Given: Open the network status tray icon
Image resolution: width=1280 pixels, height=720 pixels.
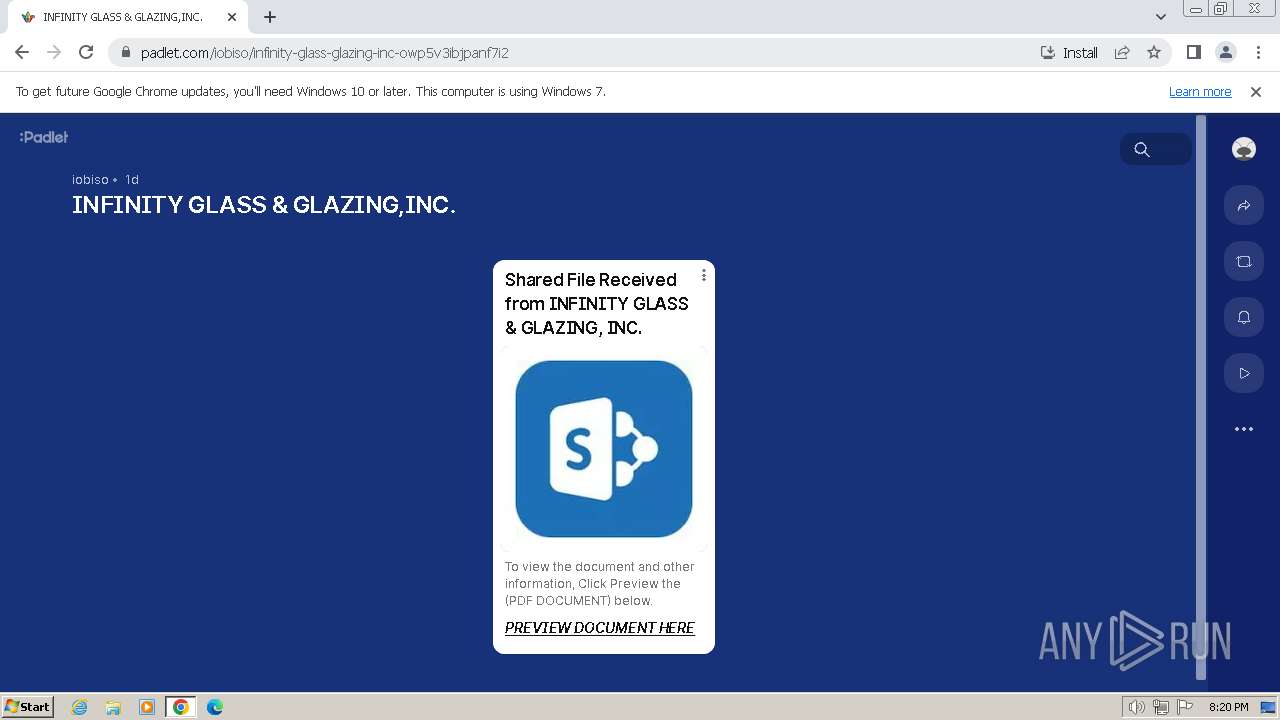Looking at the screenshot, I should (1161, 707).
